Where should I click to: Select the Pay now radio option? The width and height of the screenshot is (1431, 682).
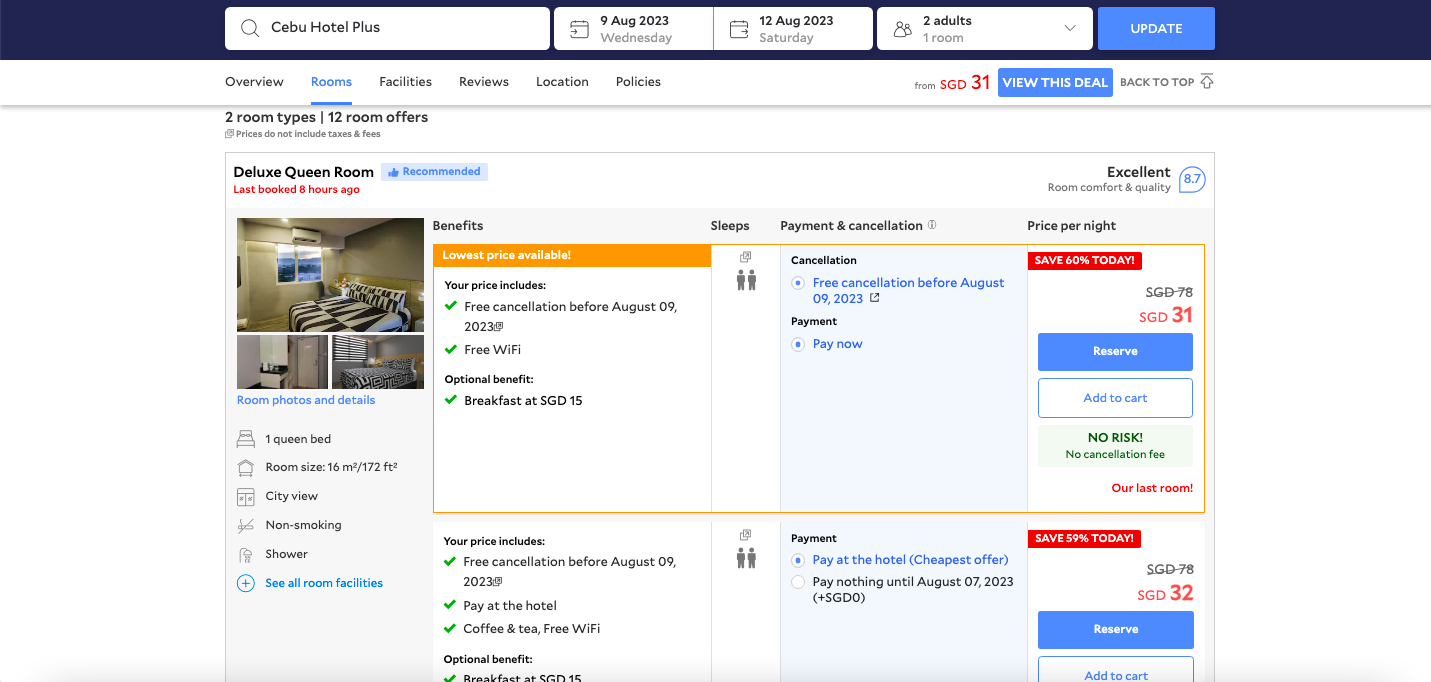tap(798, 344)
